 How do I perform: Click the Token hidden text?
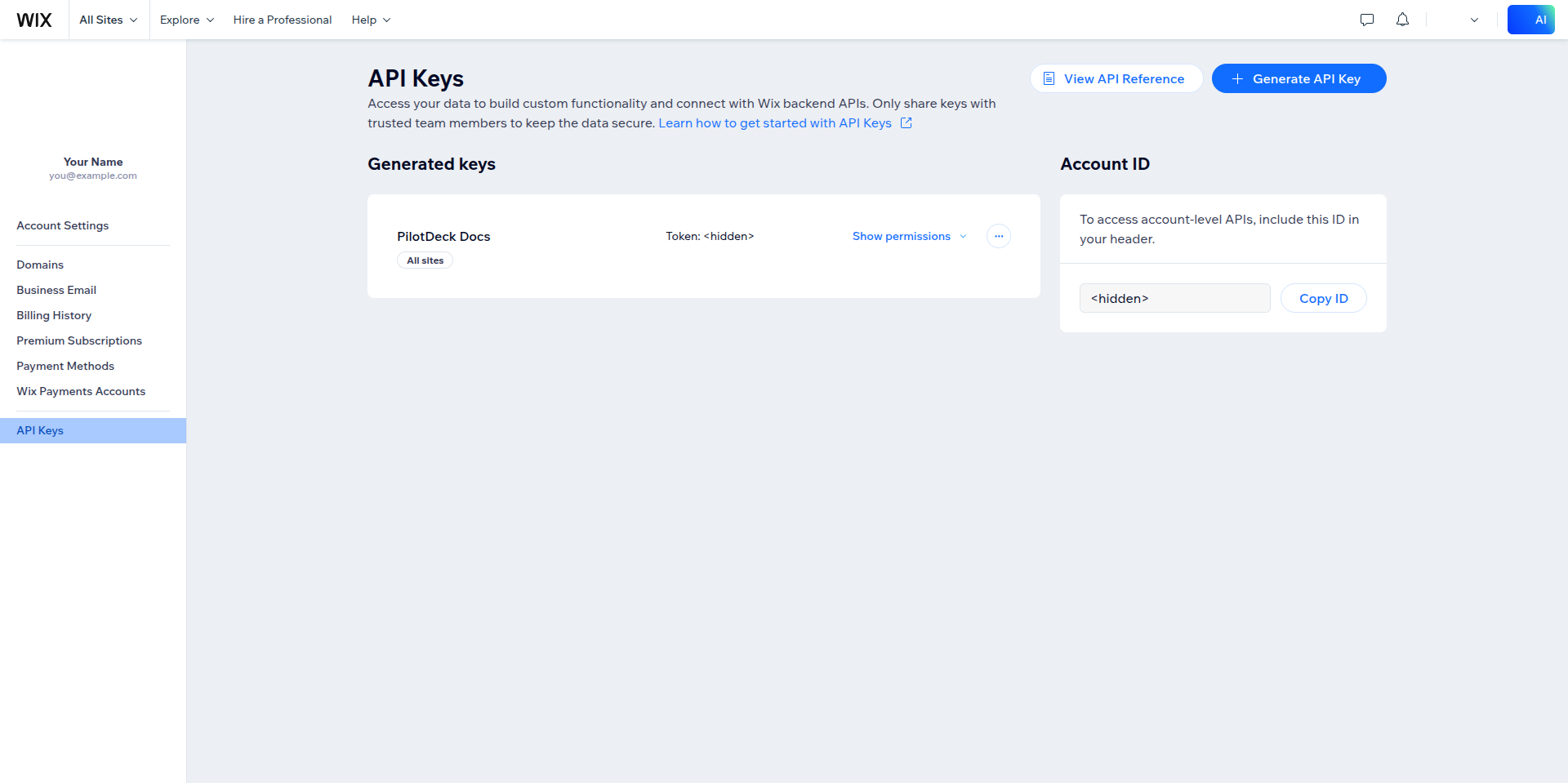[710, 236]
